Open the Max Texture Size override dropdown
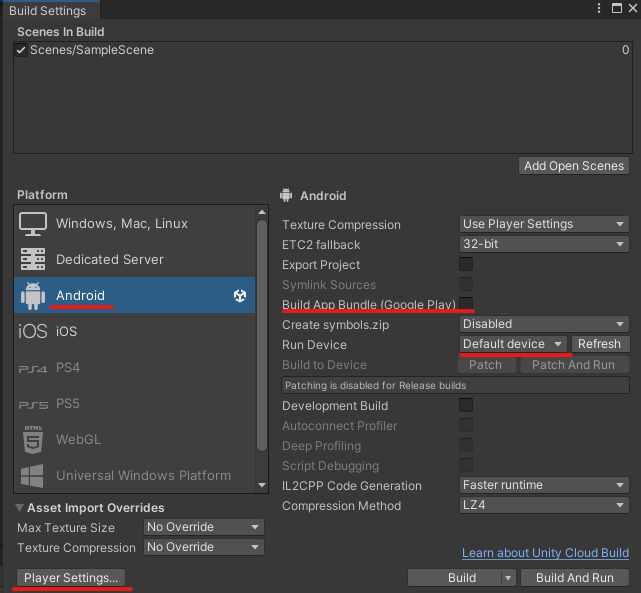 pos(204,527)
